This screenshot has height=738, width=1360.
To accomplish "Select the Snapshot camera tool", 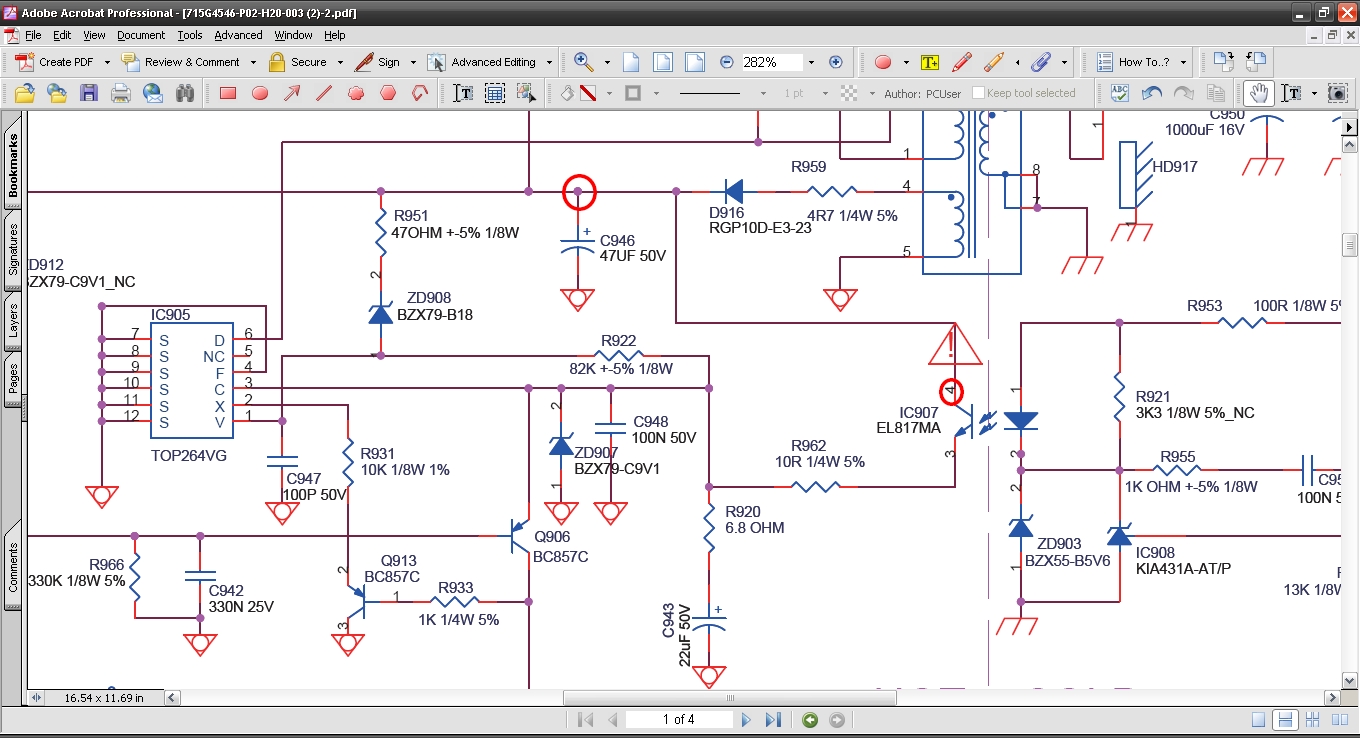I will click(1337, 93).
